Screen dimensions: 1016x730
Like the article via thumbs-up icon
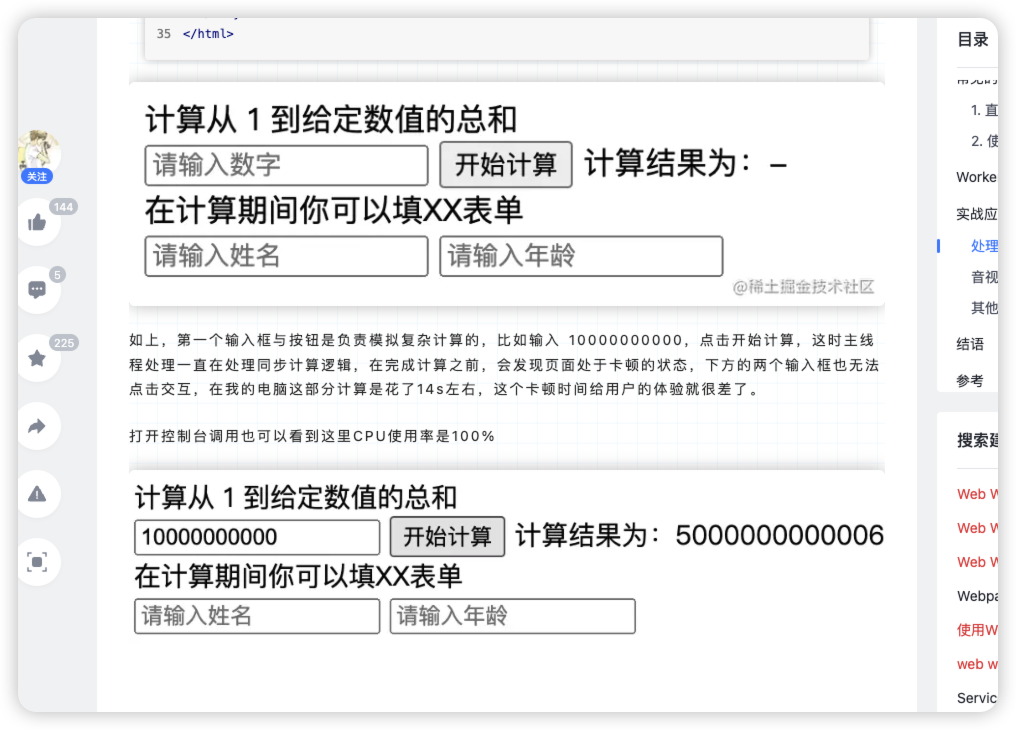point(38,222)
